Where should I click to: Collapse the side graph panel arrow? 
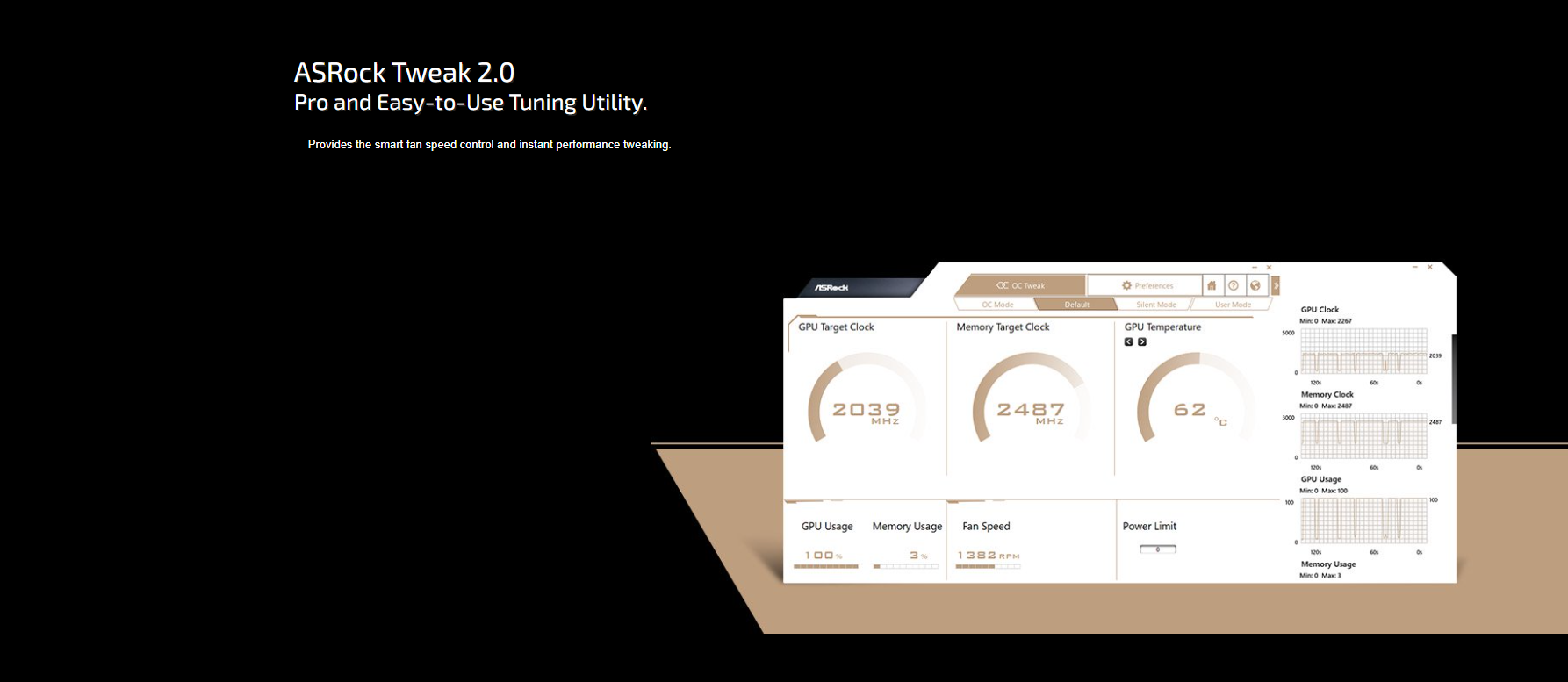(1276, 286)
